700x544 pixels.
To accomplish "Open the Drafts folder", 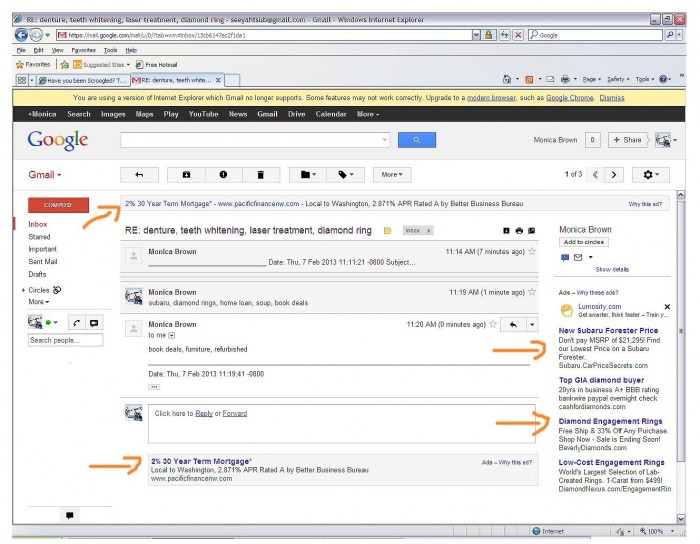I will point(37,274).
